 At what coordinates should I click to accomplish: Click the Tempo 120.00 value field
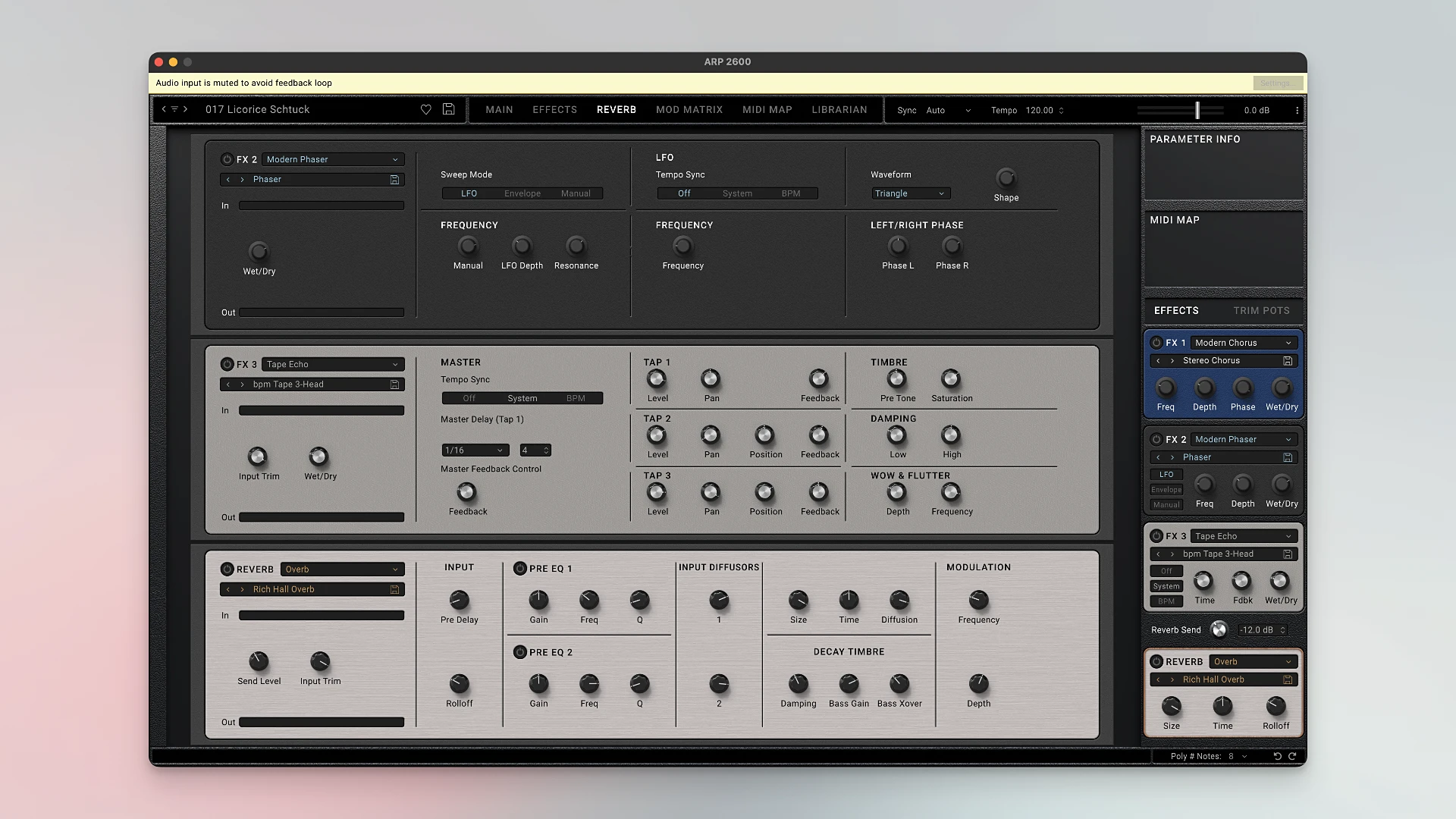coord(1039,111)
